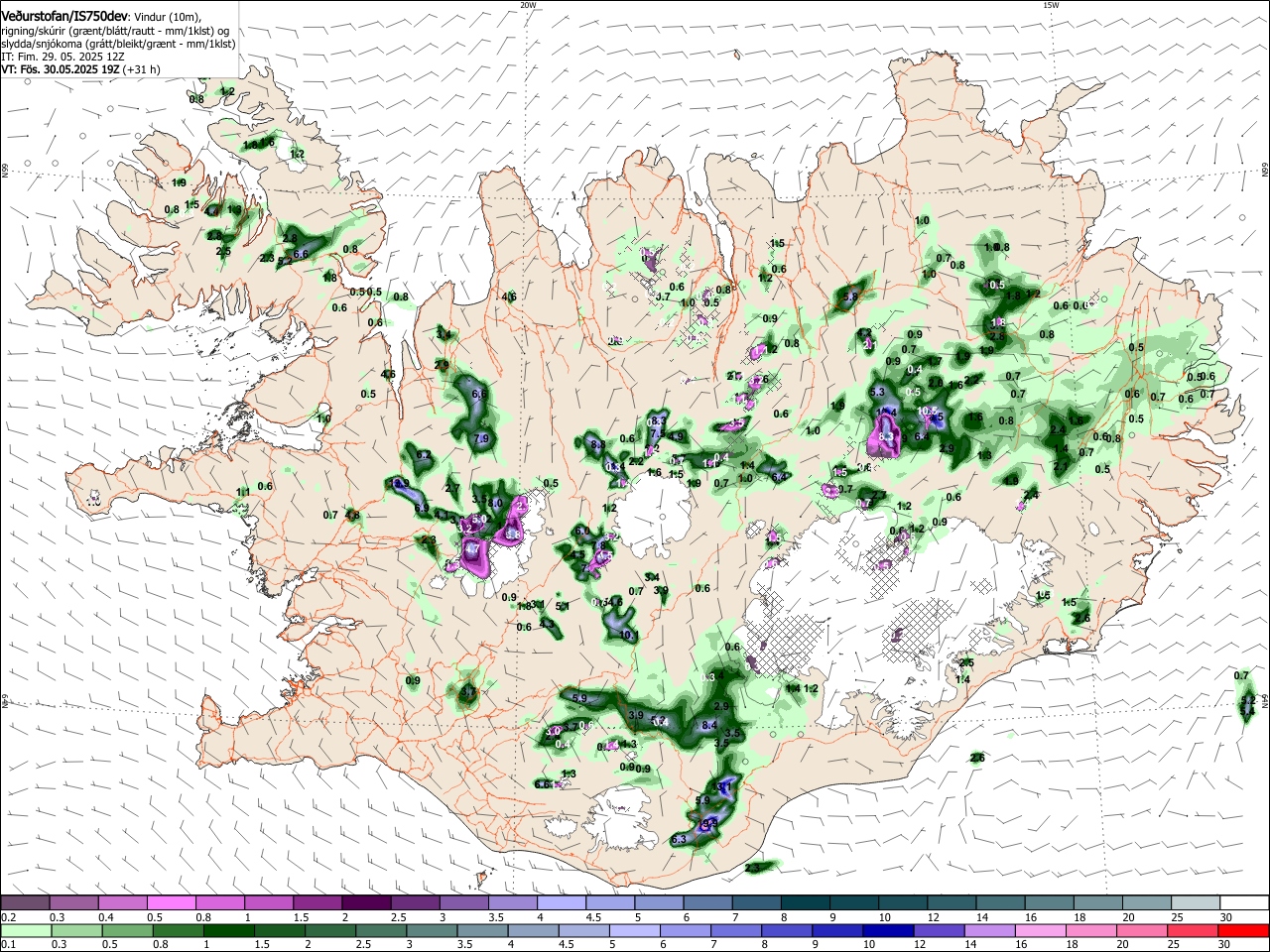Click the '8.4' precipitation value on the map

coord(709,726)
